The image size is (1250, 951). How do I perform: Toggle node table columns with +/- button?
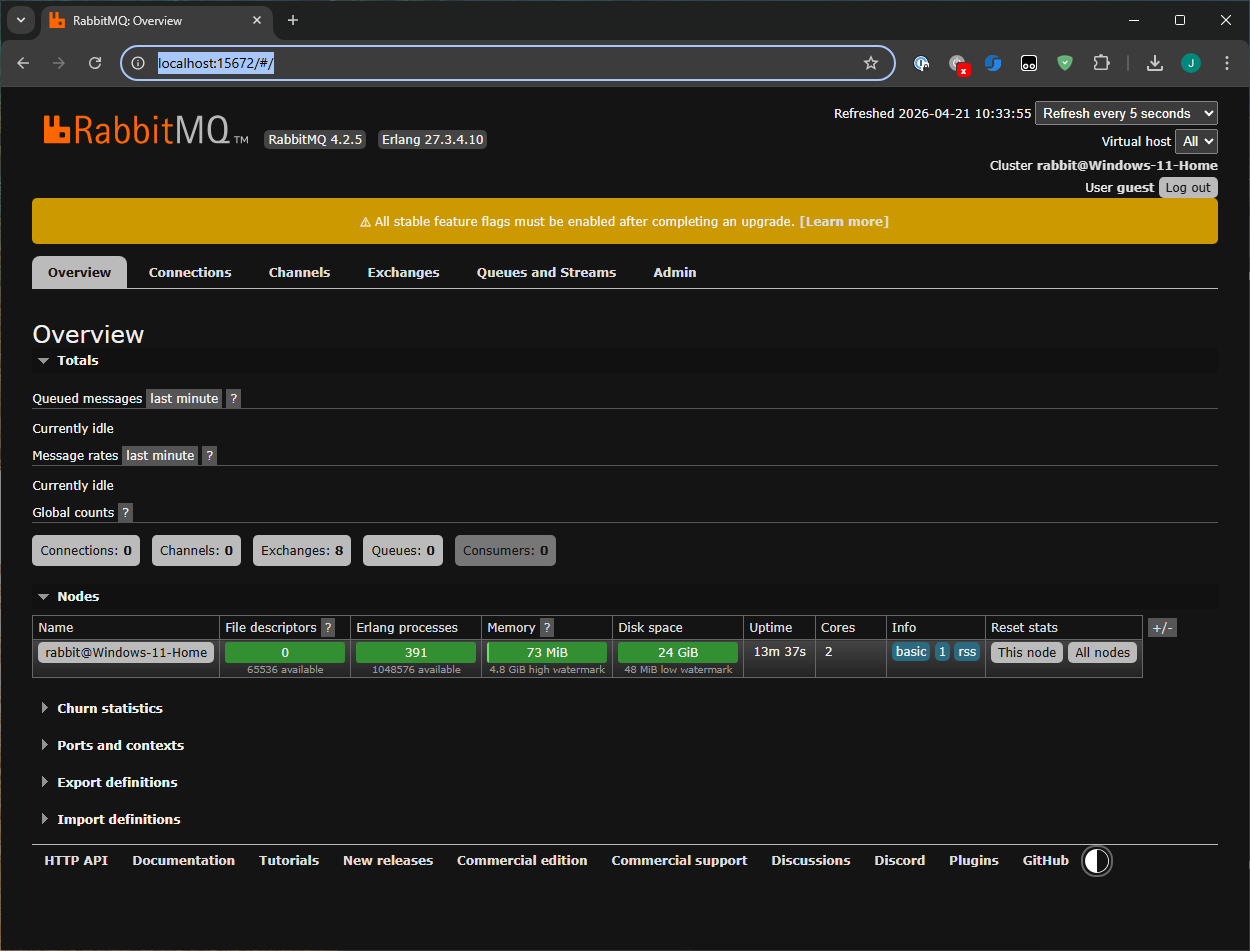(x=1162, y=628)
